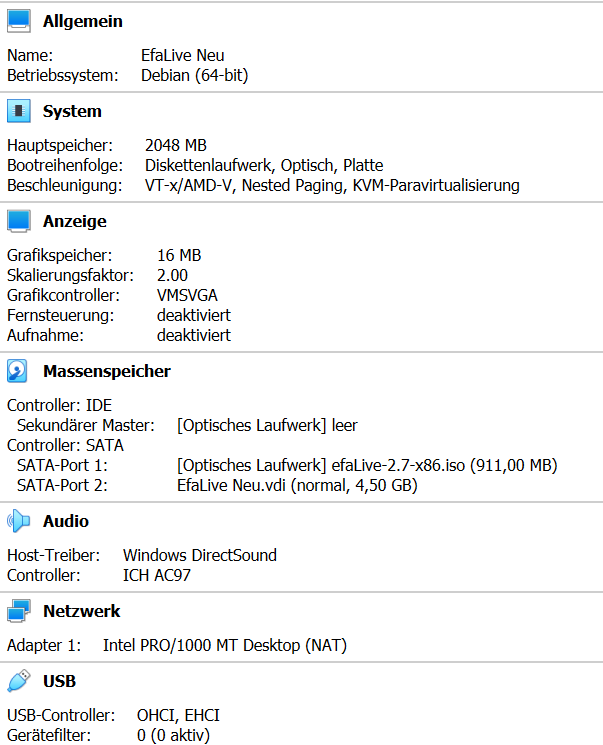
Task: Click the empty Sekundärer Master optical drive
Action: coord(266,425)
